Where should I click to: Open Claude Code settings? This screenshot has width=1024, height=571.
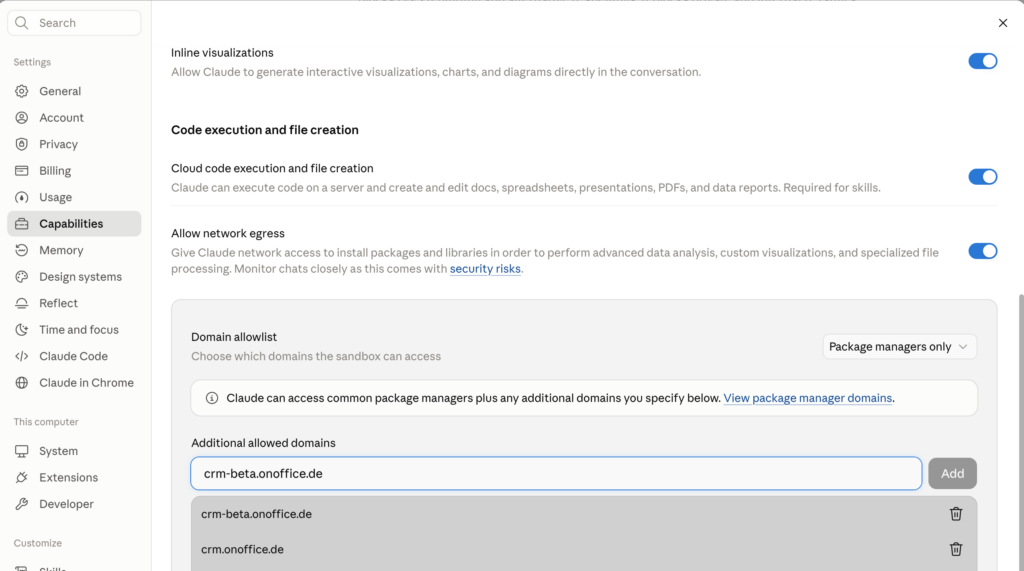tap(74, 356)
